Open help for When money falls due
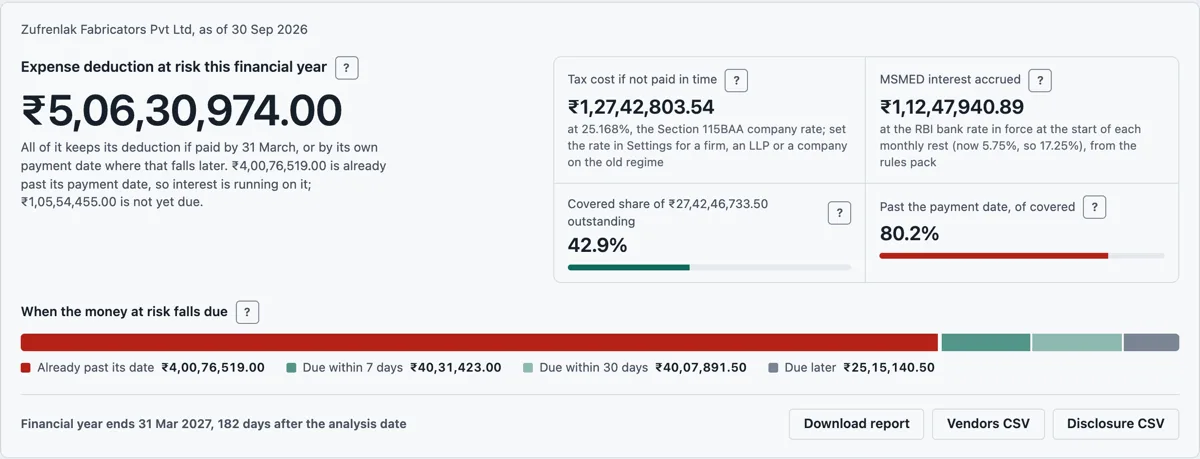The image size is (1200, 459). pos(248,312)
